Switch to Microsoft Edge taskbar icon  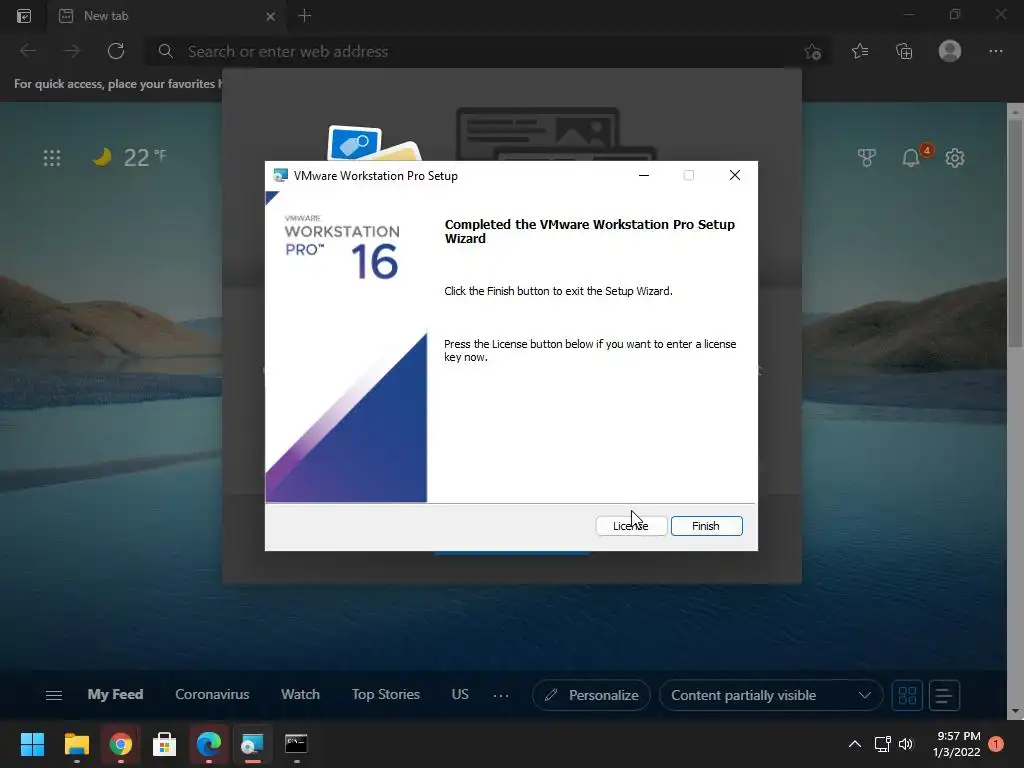click(209, 744)
